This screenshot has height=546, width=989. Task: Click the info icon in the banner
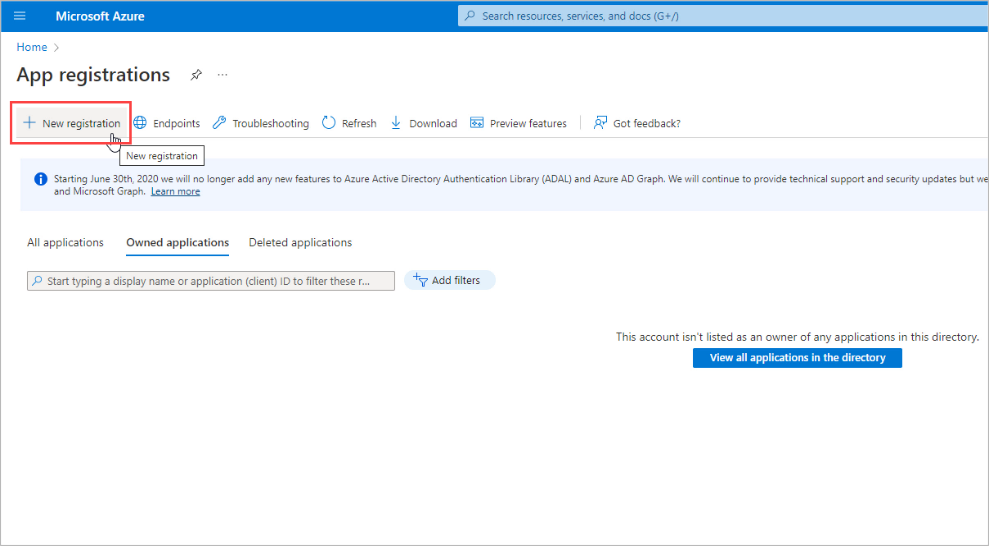coord(41,179)
